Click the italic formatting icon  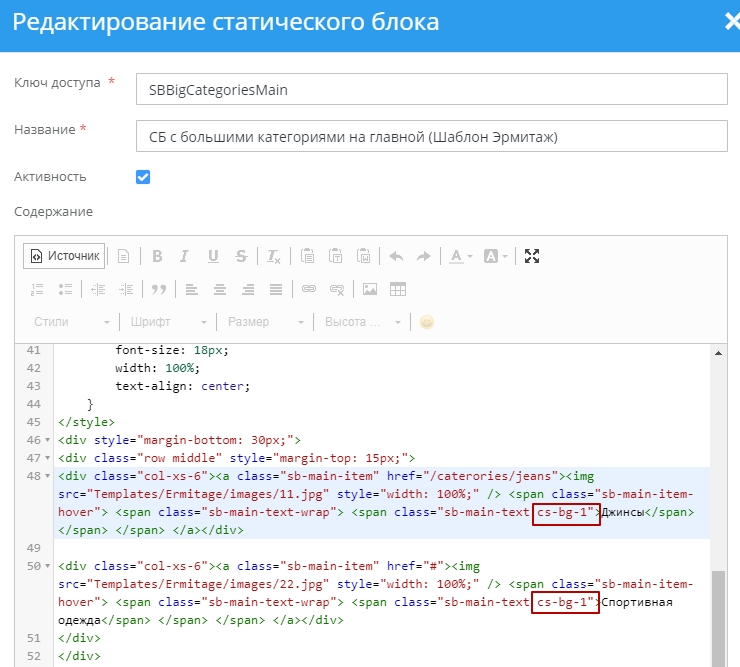click(184, 256)
